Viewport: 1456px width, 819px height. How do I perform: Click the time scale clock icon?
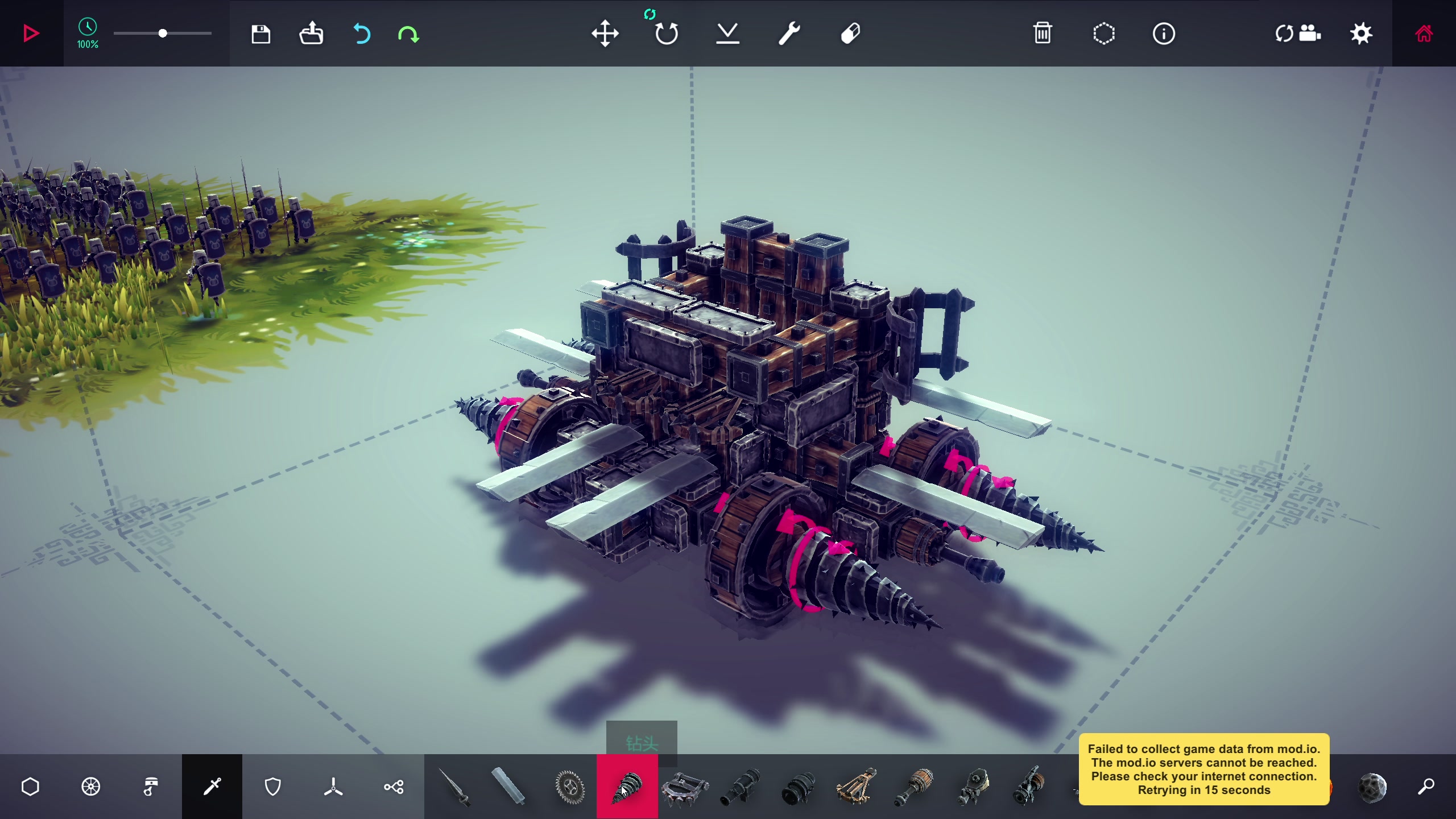[x=88, y=26]
